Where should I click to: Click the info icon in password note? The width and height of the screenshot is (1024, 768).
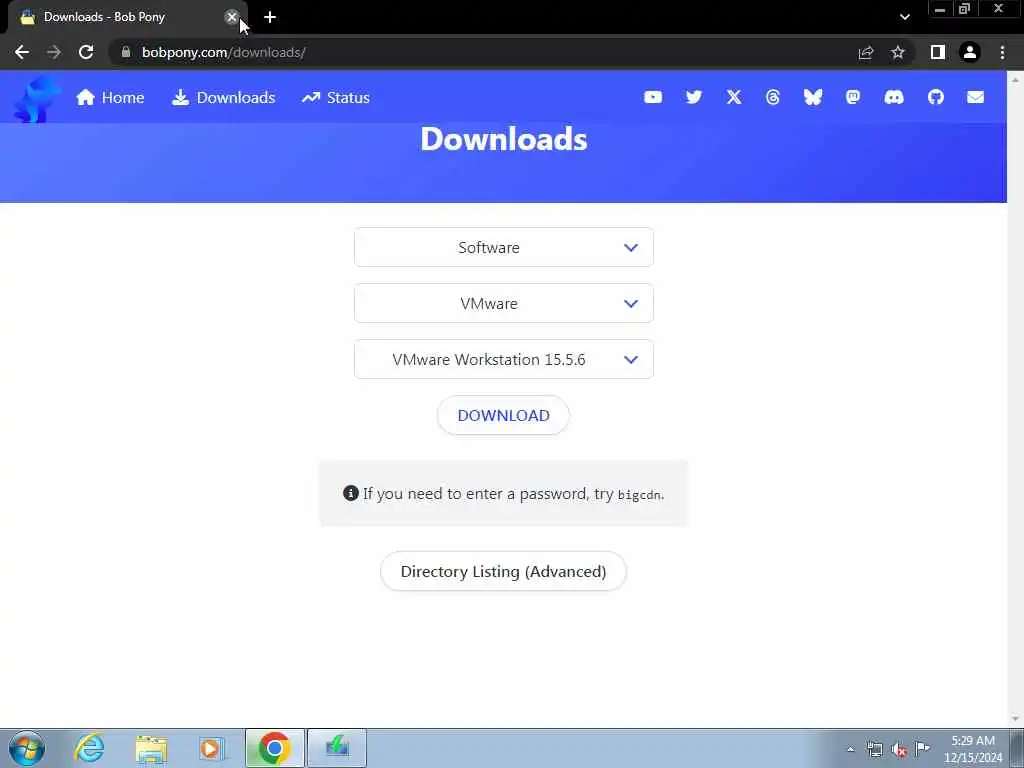351,493
